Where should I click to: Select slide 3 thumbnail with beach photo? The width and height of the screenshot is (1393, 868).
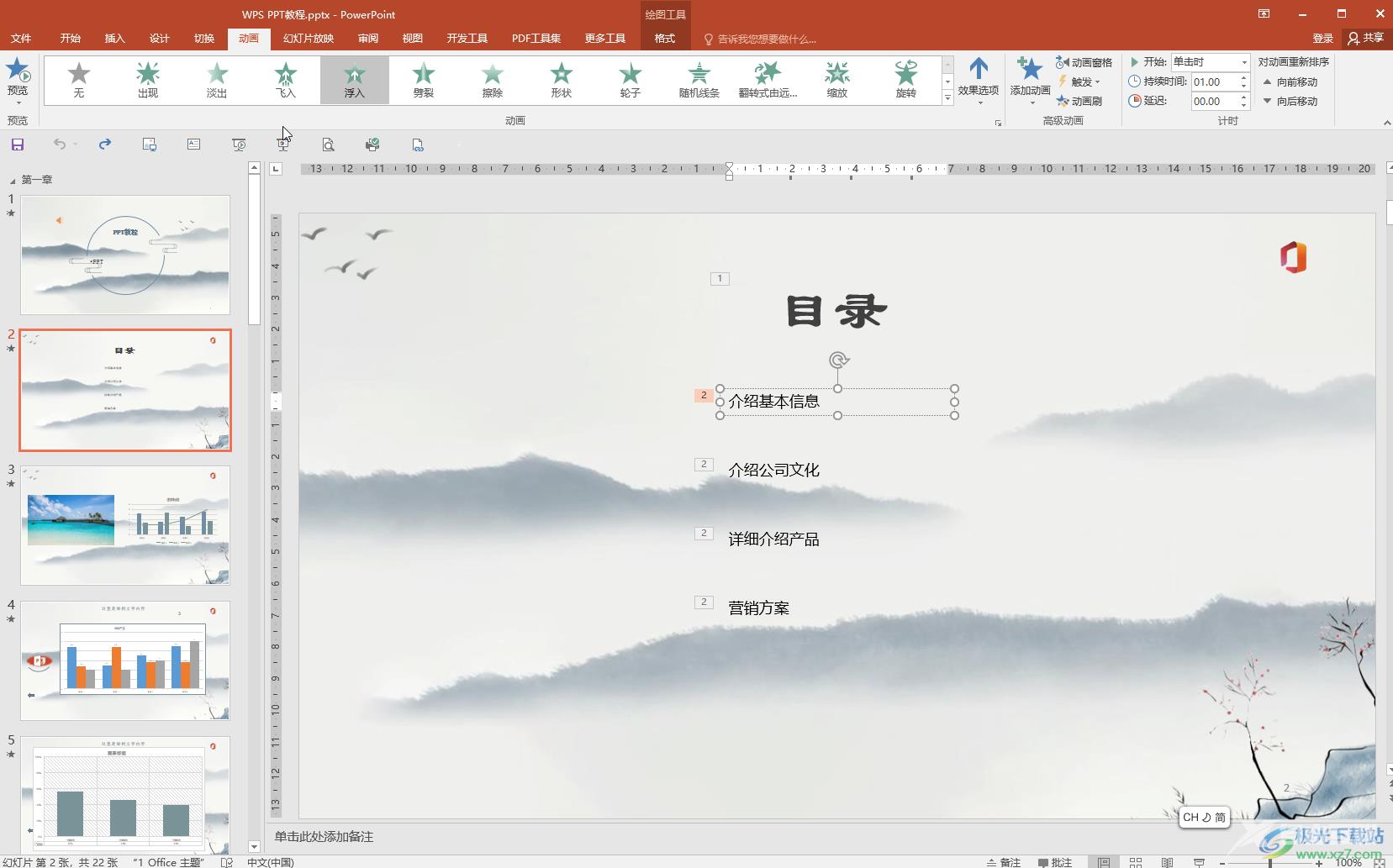[125, 525]
